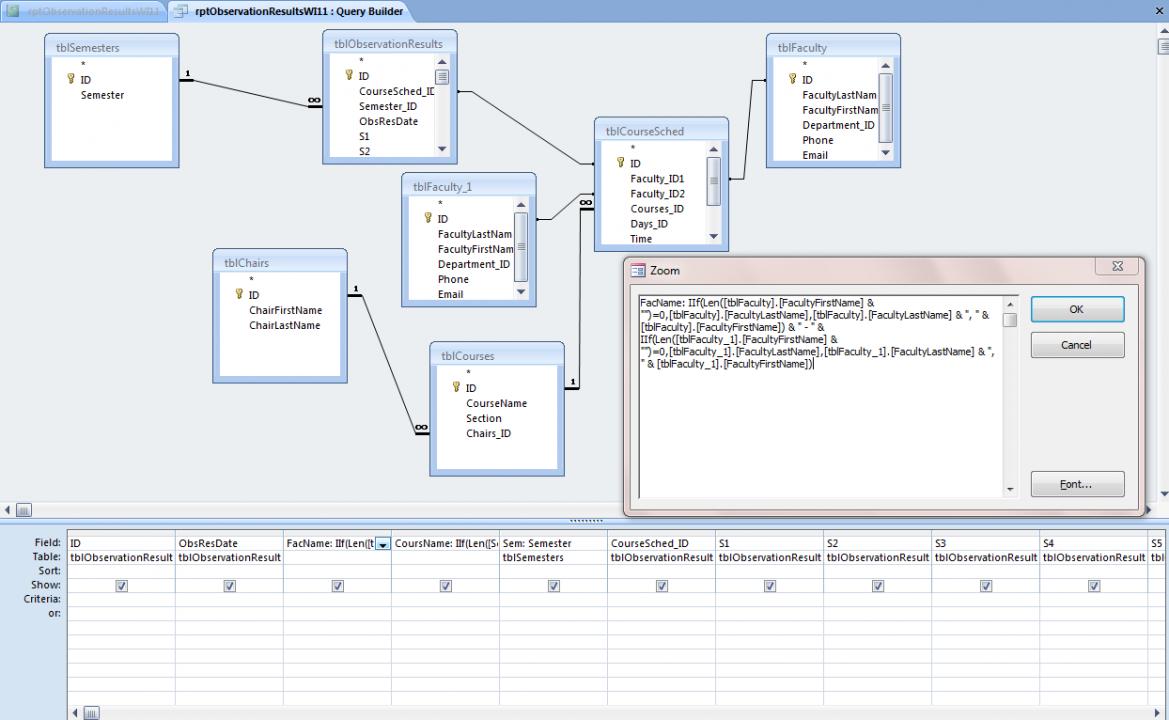1169x720 pixels.
Task: Click the tblFaculty field list scroll up arrow
Action: [x=886, y=66]
